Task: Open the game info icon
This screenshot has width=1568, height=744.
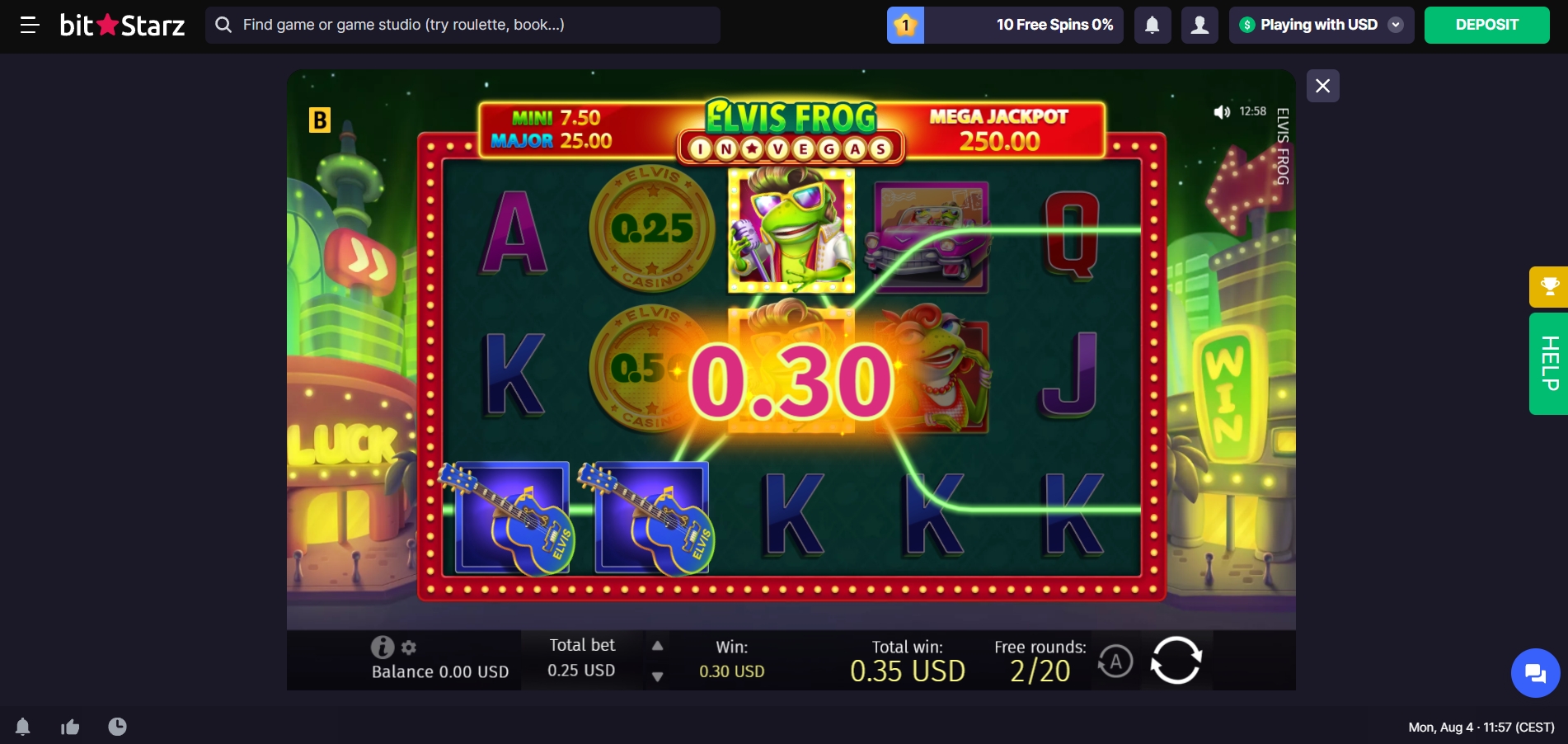Action: click(x=382, y=647)
